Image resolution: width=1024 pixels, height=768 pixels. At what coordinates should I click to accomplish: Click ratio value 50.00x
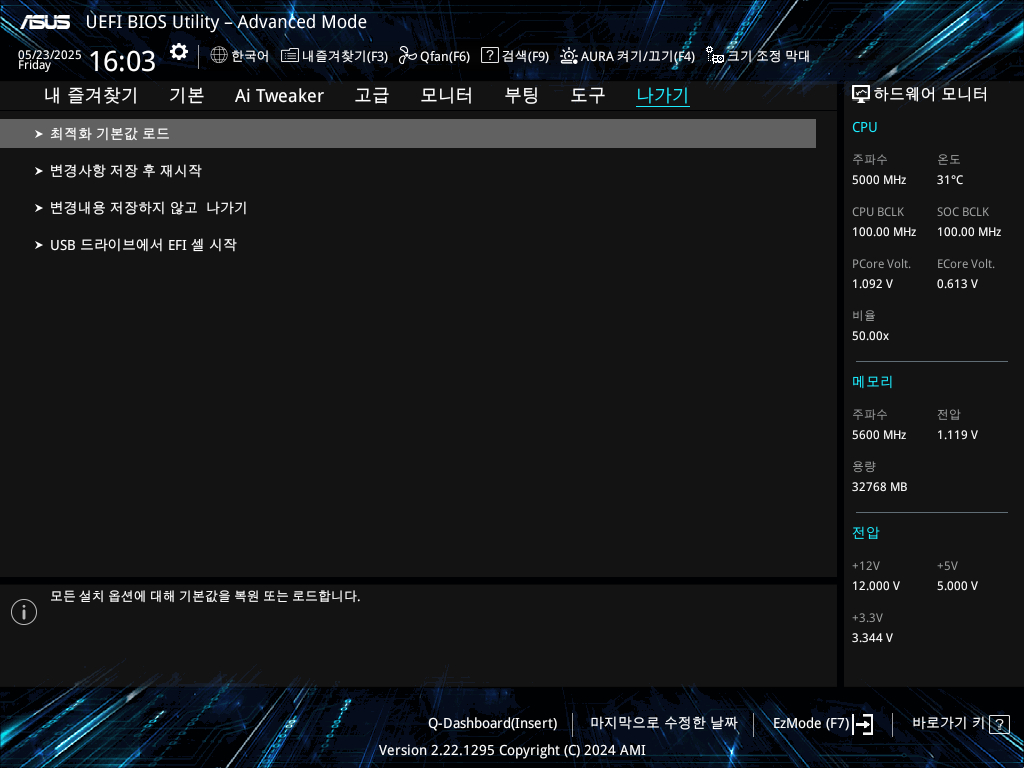click(x=870, y=336)
